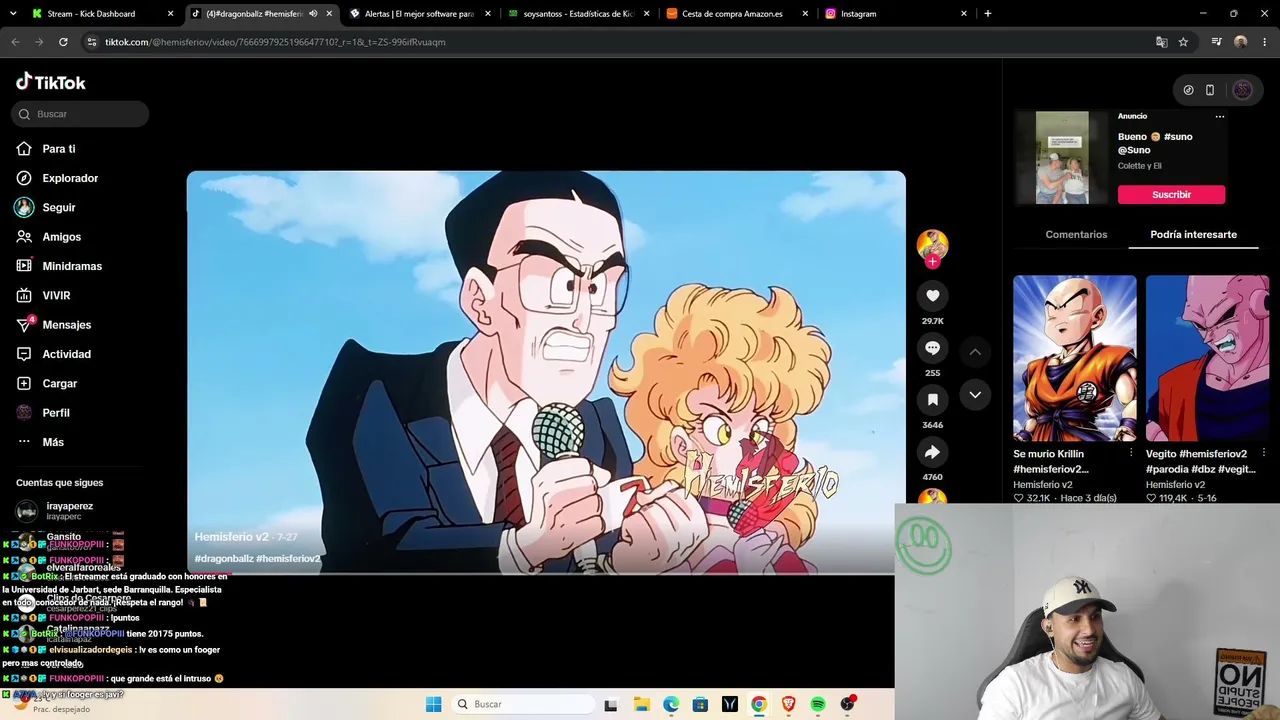
Task: Share the video using the arrow icon
Action: (932, 452)
